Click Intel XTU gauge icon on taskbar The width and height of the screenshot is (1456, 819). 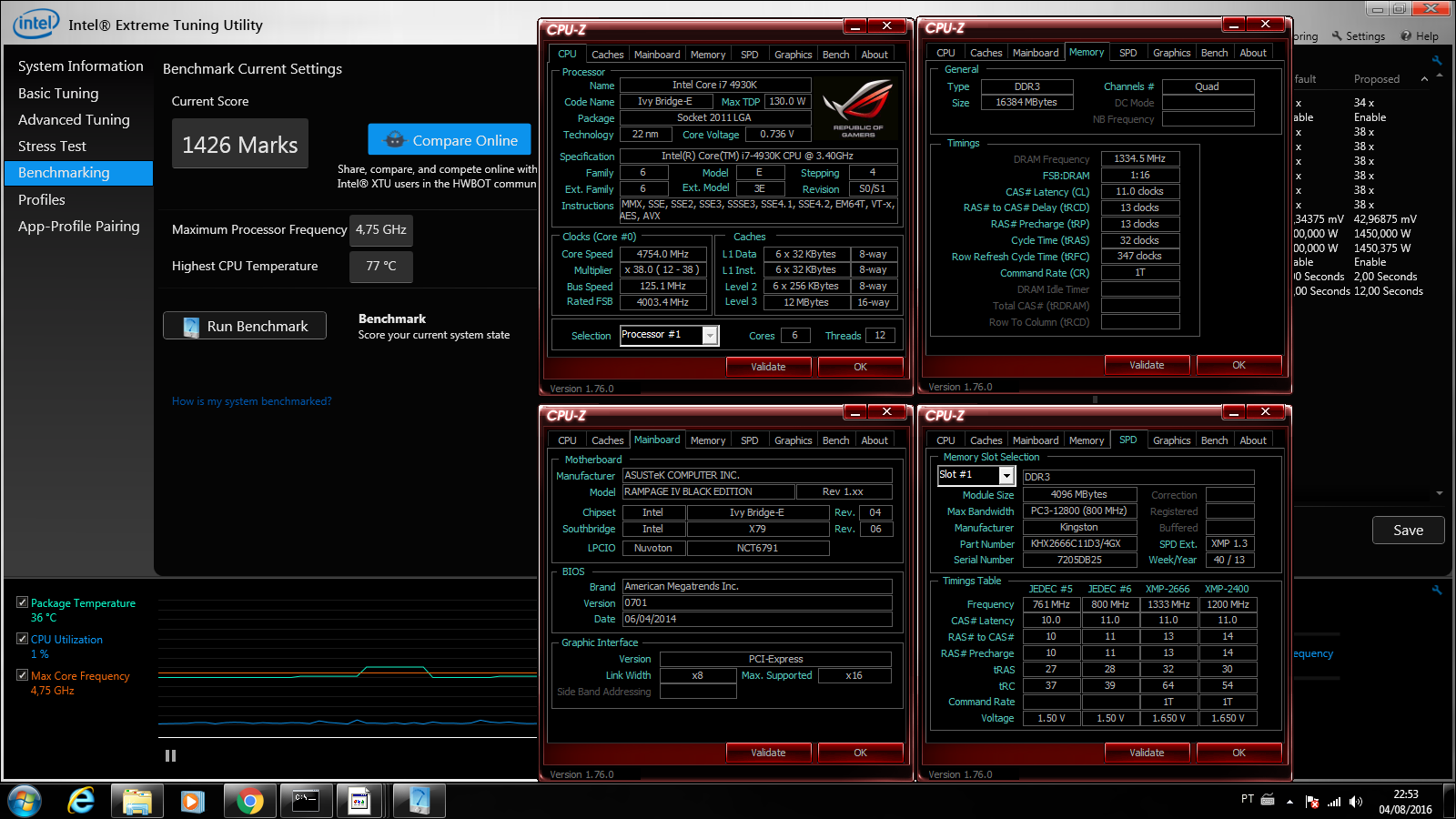[419, 801]
